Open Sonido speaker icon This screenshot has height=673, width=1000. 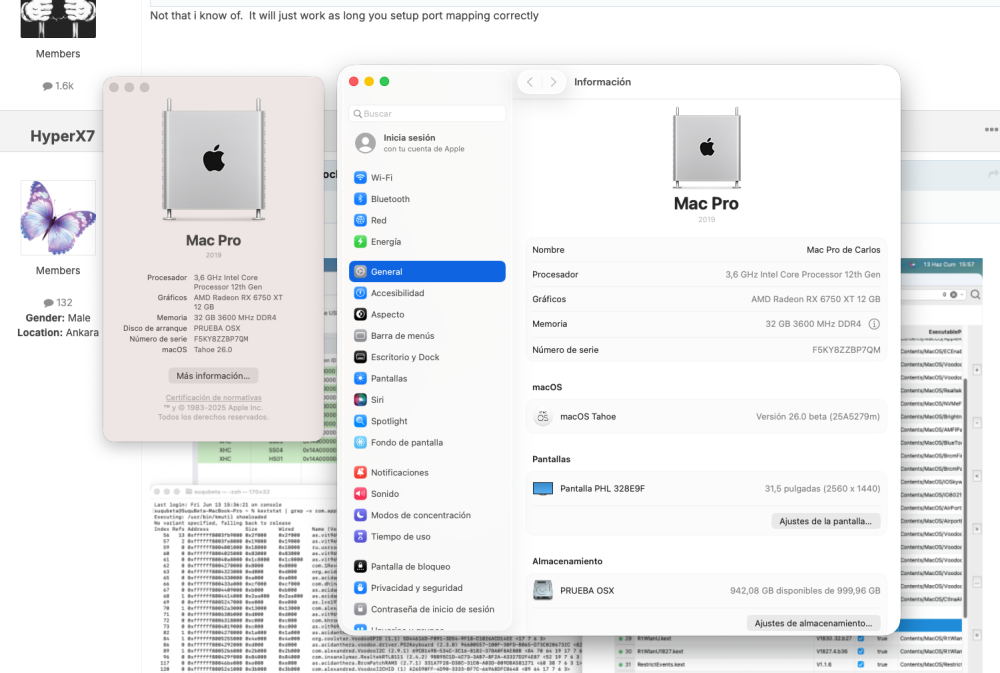pyautogui.click(x=360, y=494)
